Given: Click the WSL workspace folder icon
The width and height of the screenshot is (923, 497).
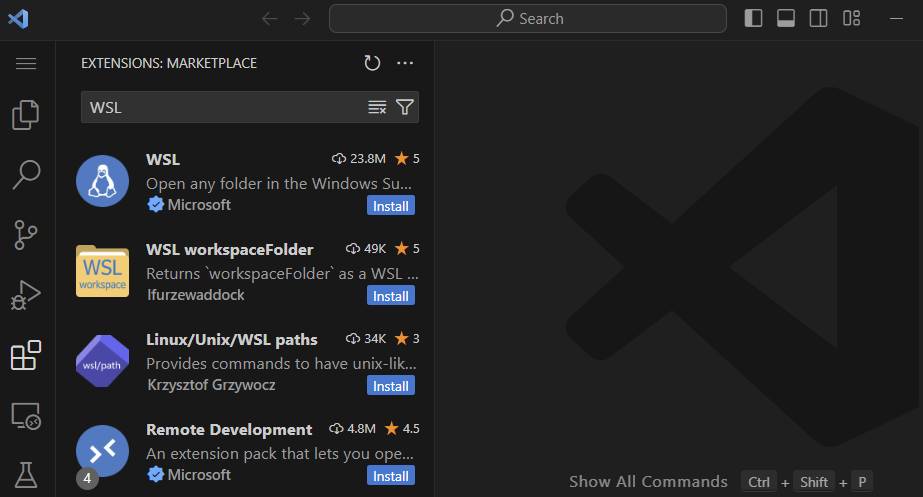Looking at the screenshot, I should coord(102,271).
